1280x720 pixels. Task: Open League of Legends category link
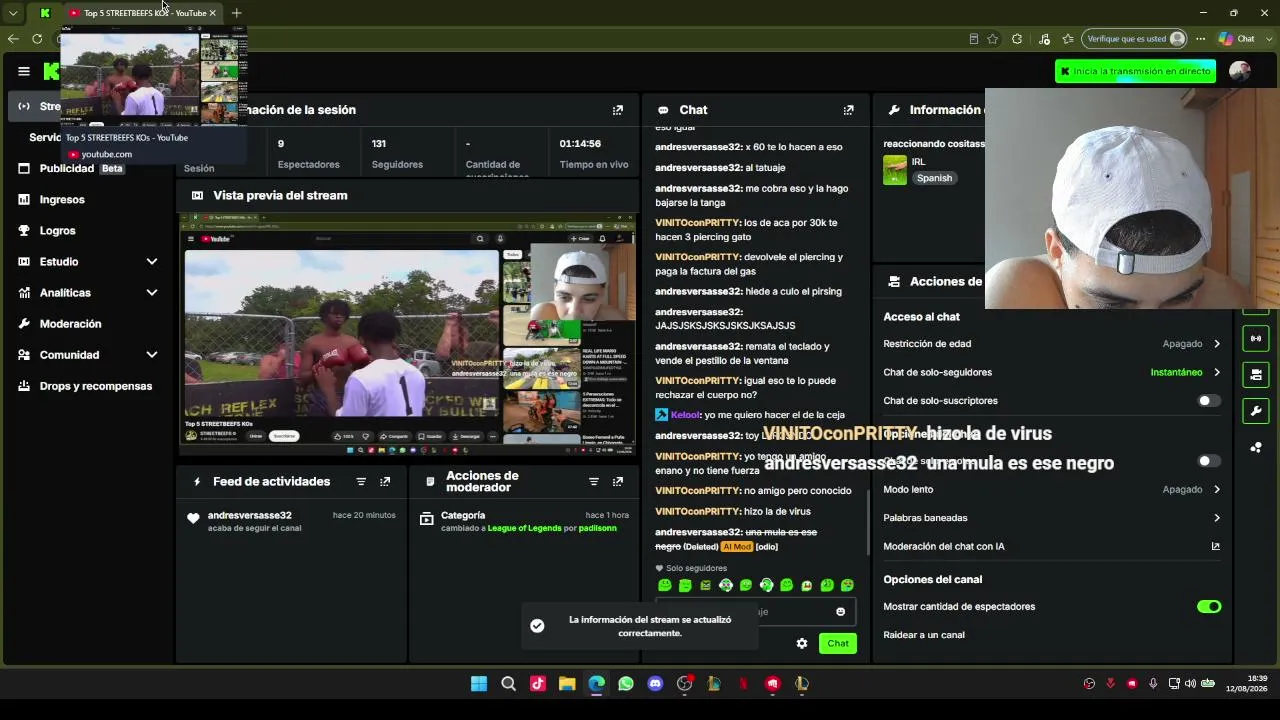(x=524, y=528)
